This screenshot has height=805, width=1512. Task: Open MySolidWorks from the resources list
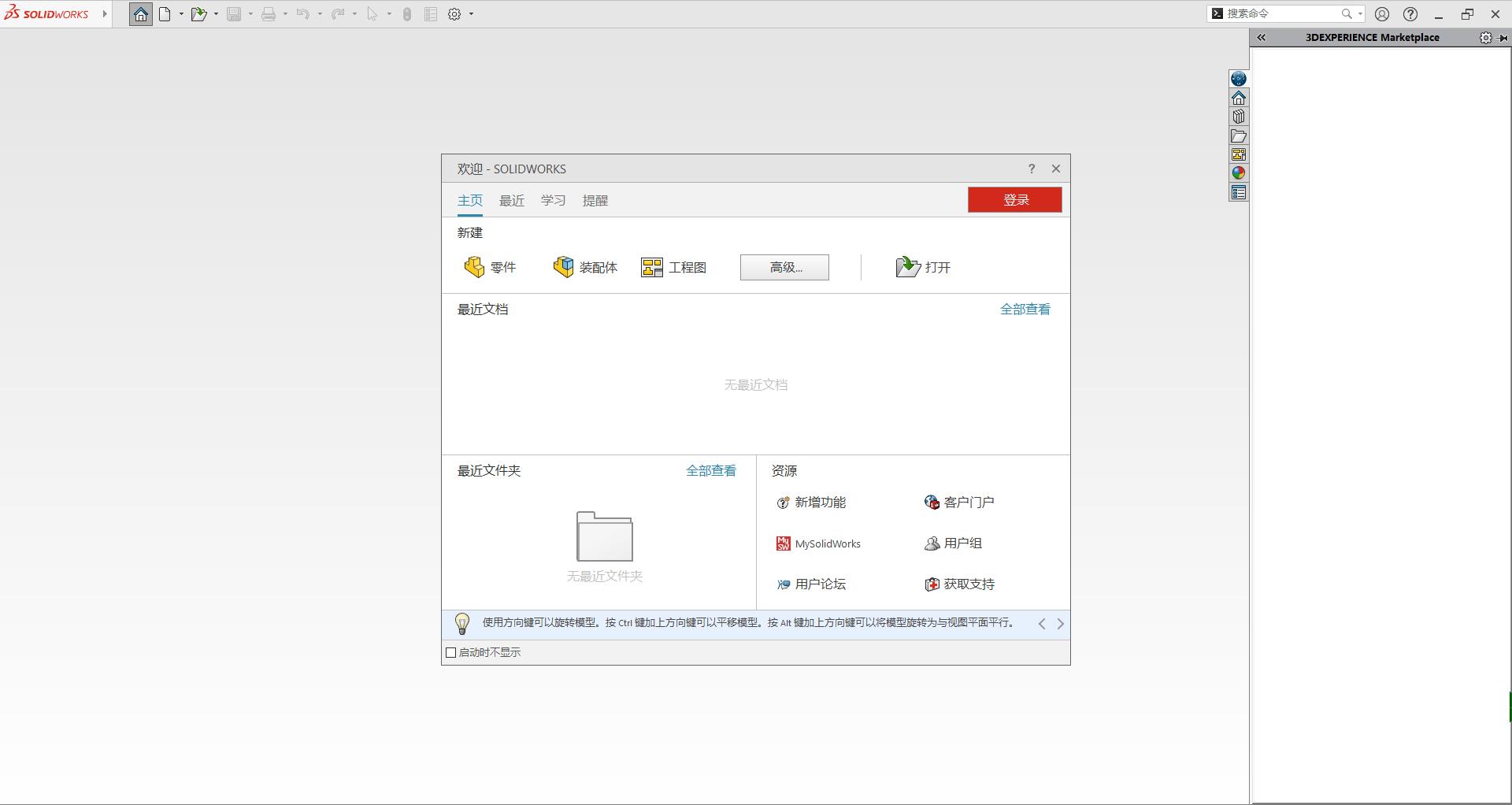click(x=827, y=543)
